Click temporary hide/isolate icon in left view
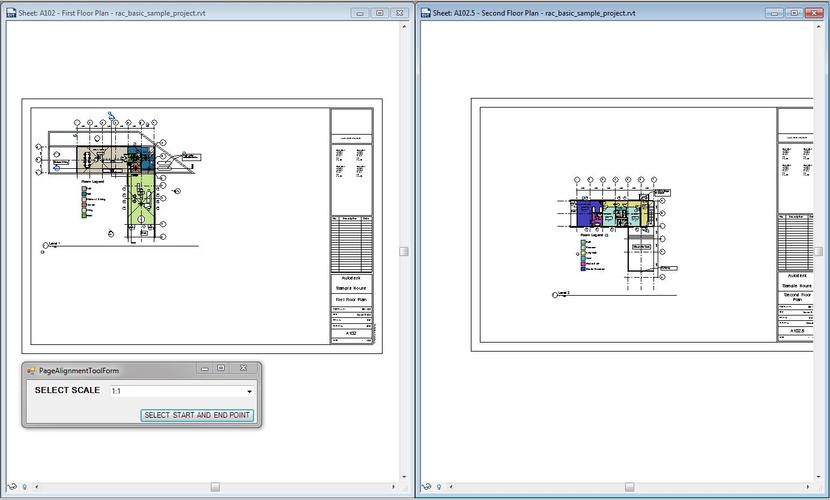The image size is (830, 500). (x=10, y=487)
